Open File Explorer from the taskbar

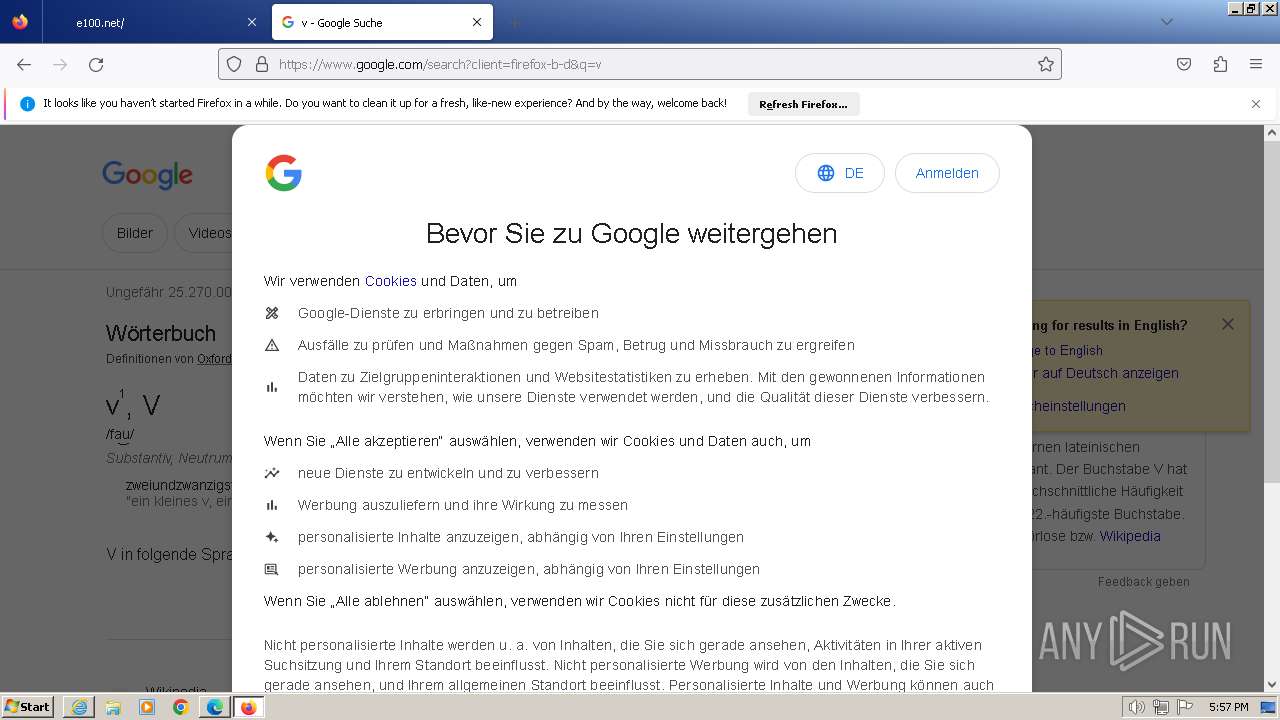pos(113,707)
